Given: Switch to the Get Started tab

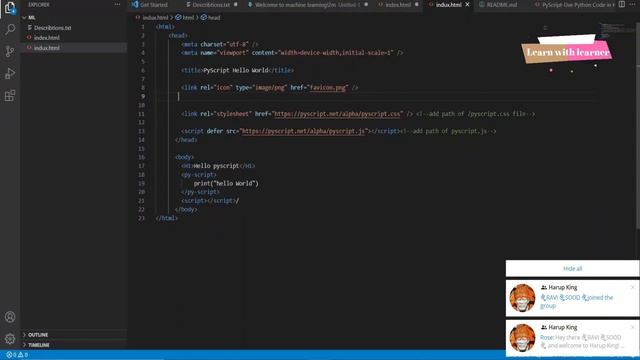Looking at the screenshot, I should (153, 4).
